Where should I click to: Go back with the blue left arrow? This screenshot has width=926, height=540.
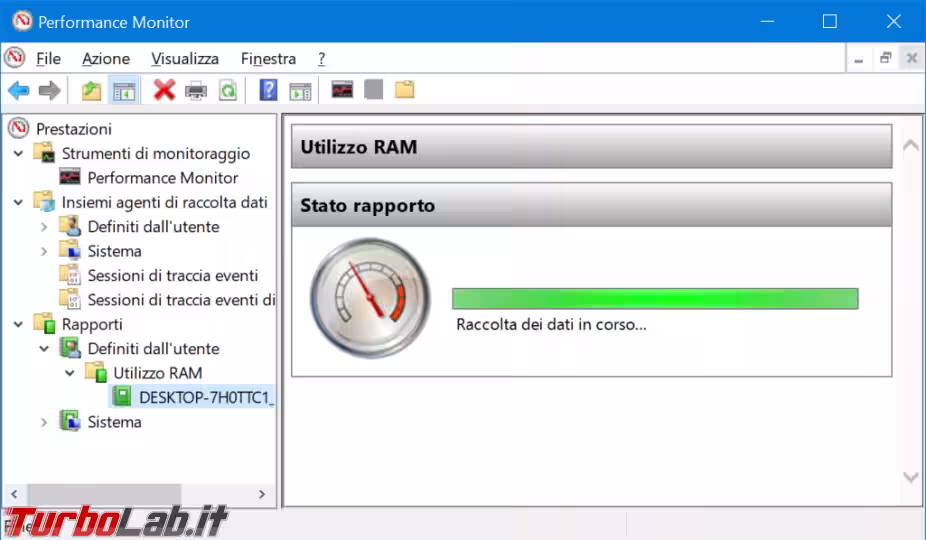[19, 90]
